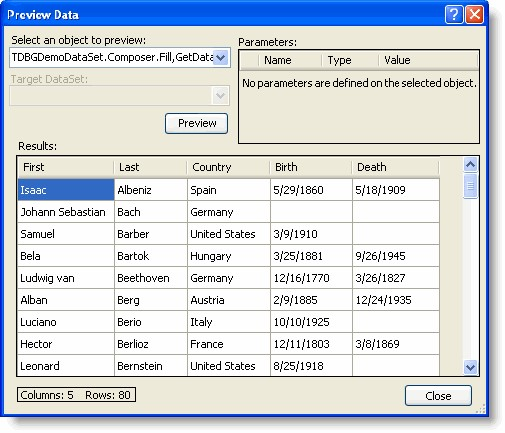The image size is (505, 433).
Task: Click the Name parameter column header
Action: (x=290, y=60)
